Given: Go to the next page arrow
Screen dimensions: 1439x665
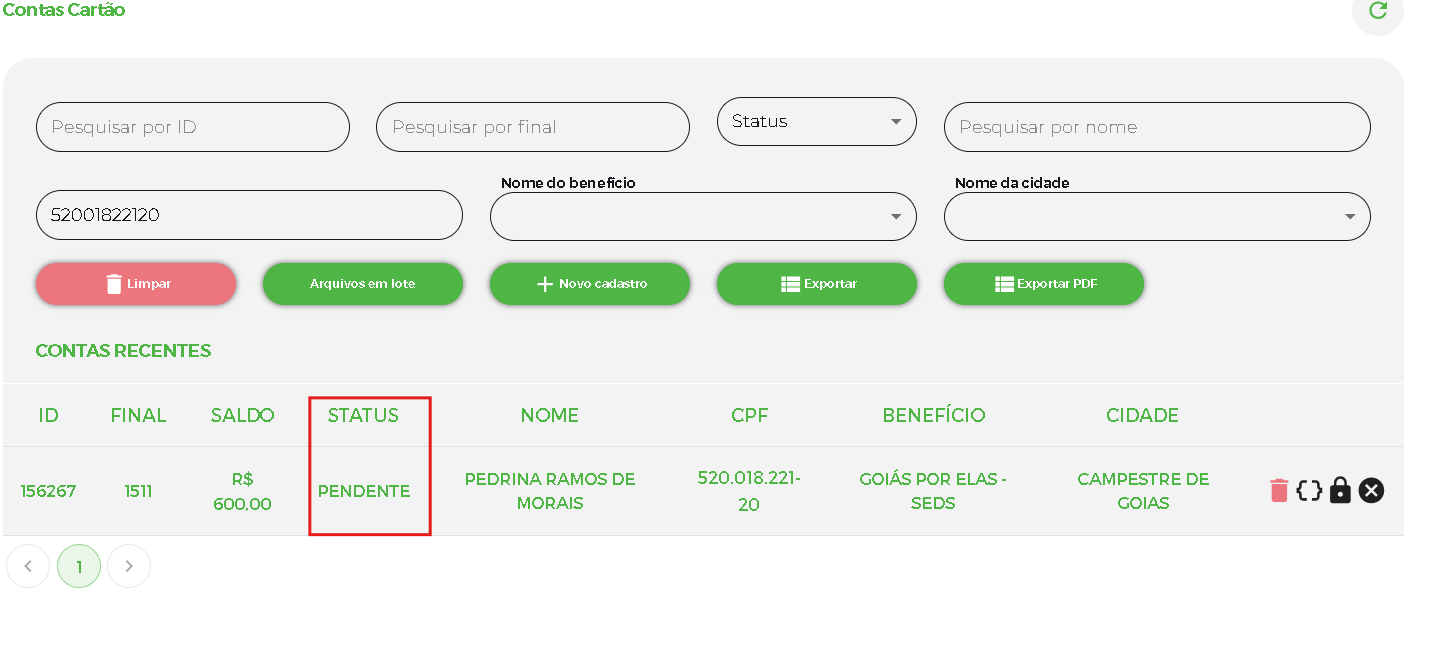Looking at the screenshot, I should (129, 566).
